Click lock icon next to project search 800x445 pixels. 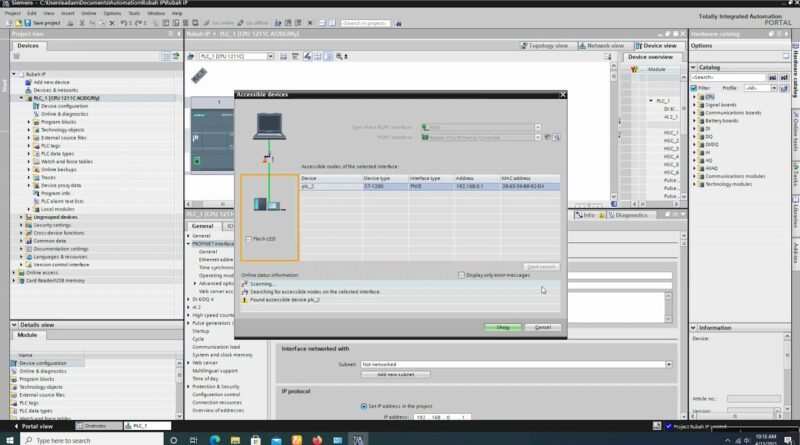[x=398, y=23]
